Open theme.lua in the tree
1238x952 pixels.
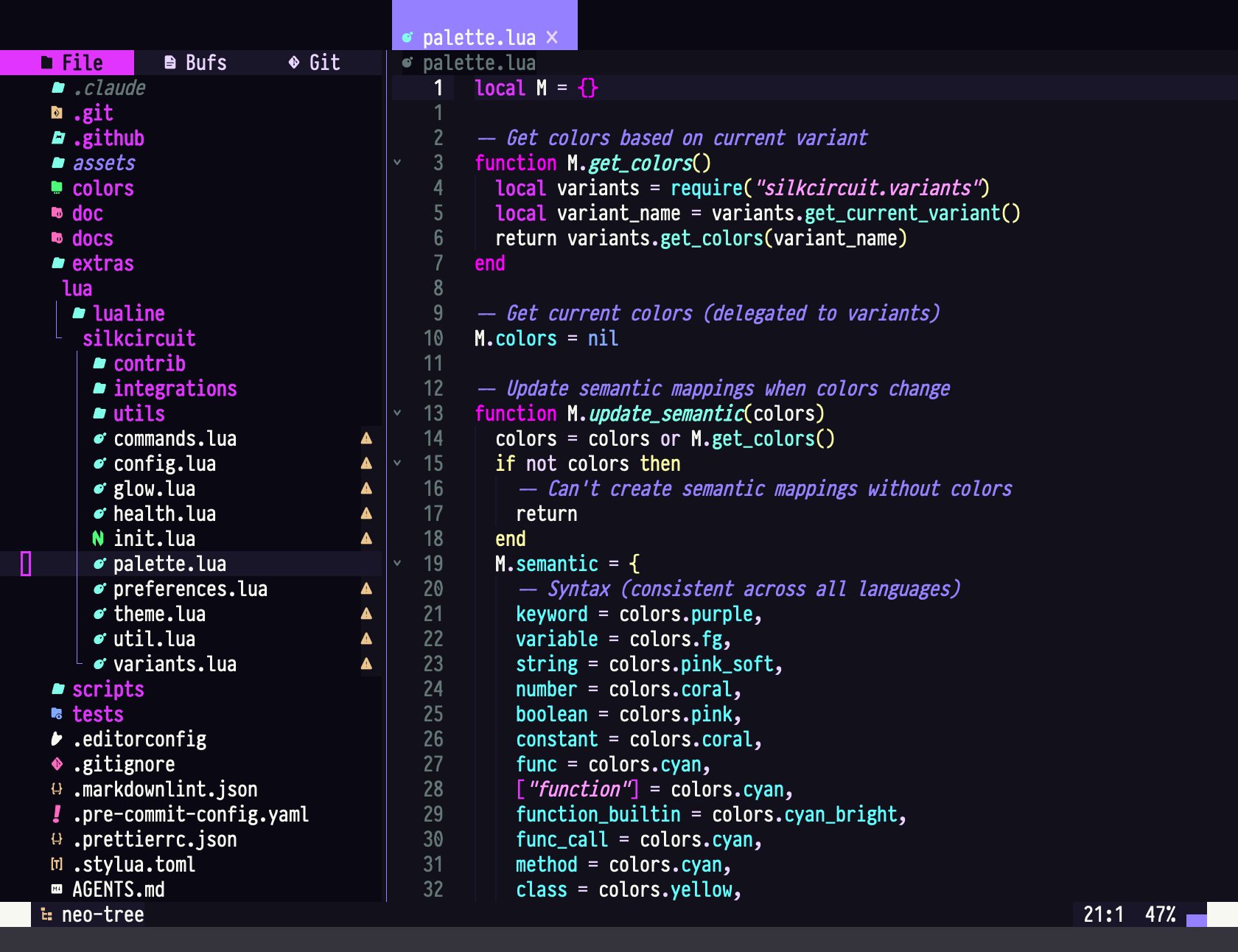coord(159,614)
